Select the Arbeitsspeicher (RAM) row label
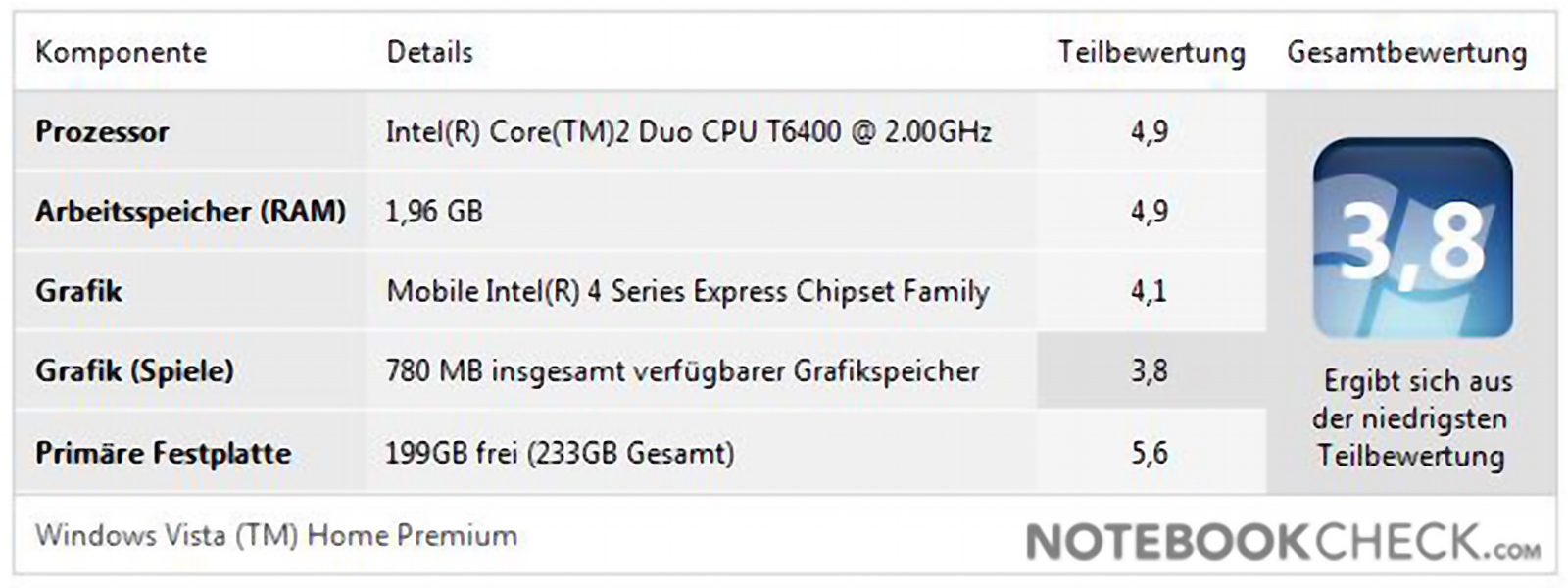1568x588 pixels. pyautogui.click(x=190, y=211)
